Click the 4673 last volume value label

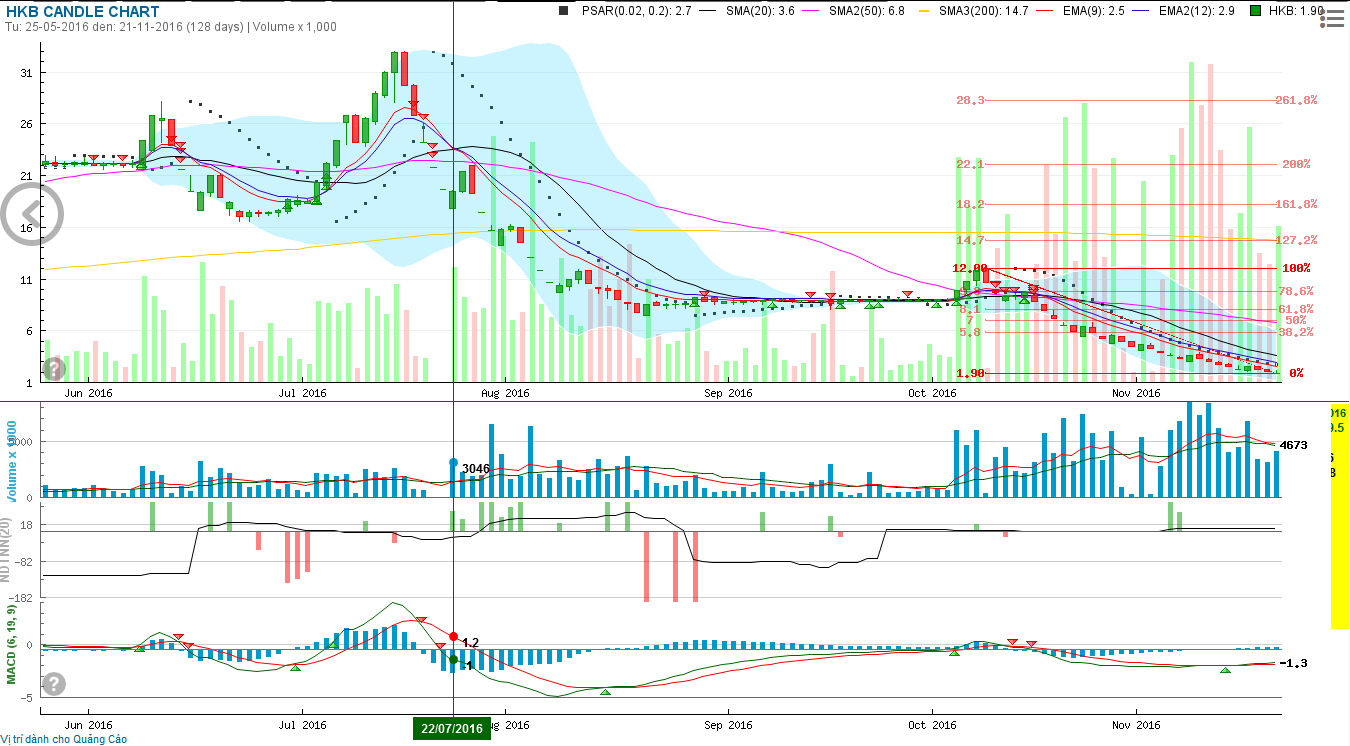[x=1294, y=445]
